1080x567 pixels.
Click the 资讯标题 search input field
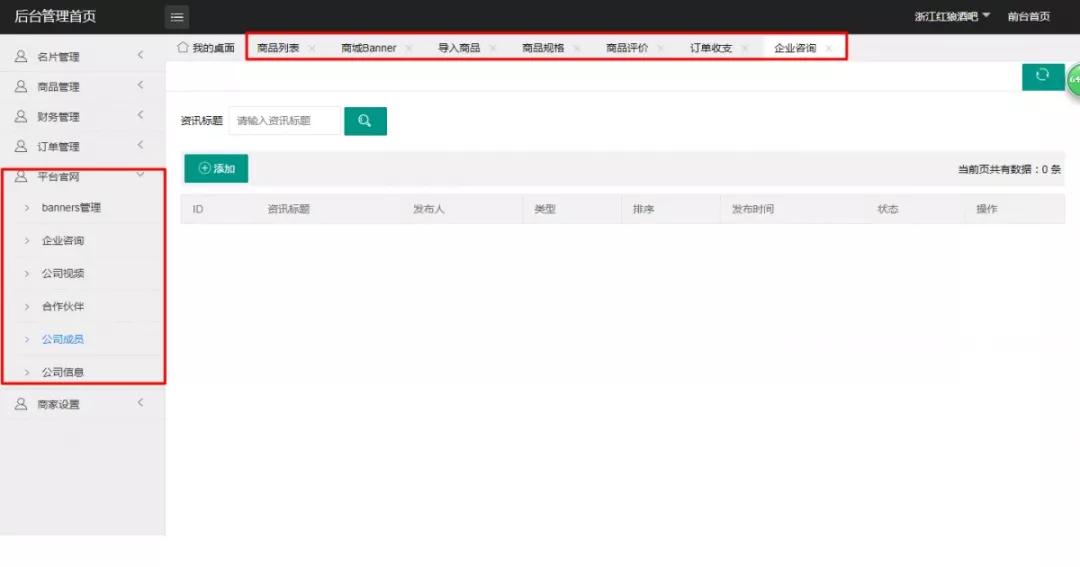point(284,121)
